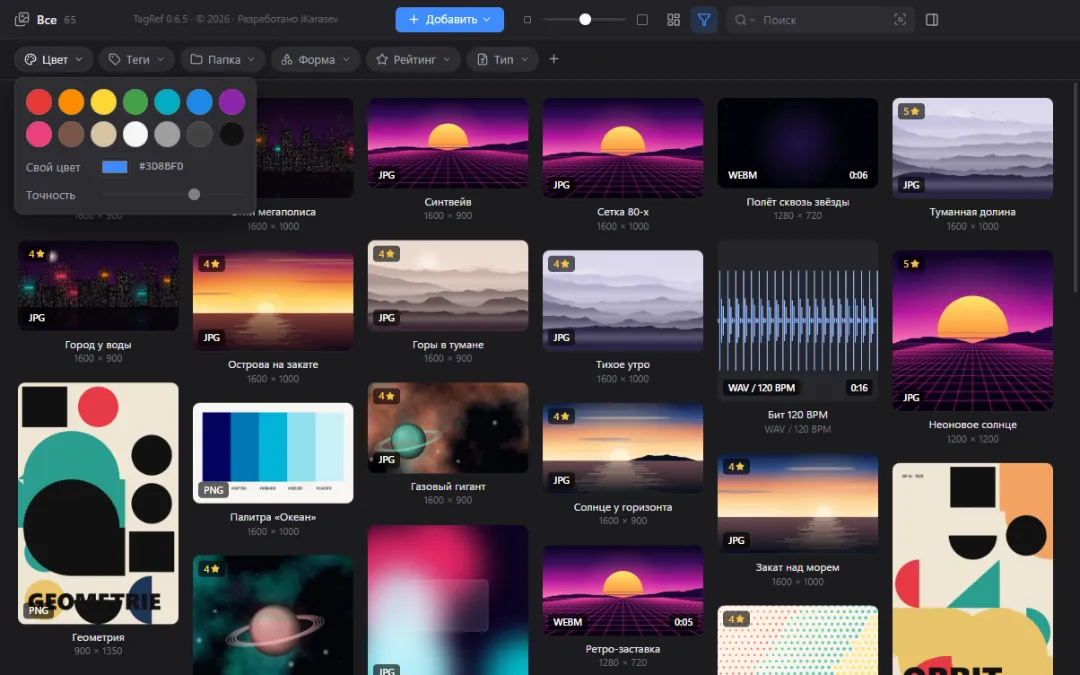
Task: Pick the red color swatch
Action: tap(39, 102)
